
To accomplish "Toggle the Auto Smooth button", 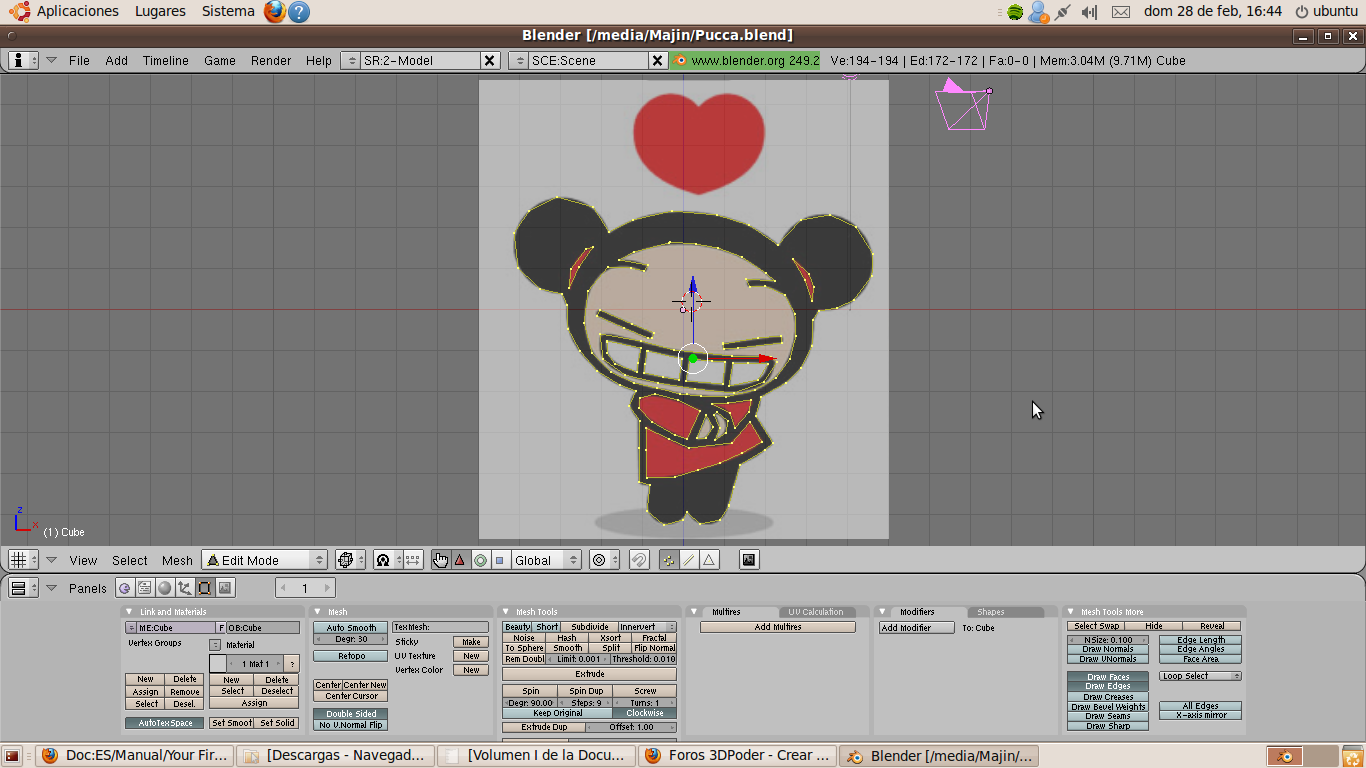I will tap(351, 628).
